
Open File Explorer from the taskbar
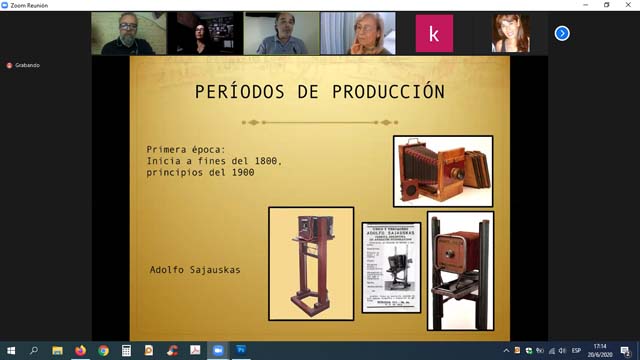57,350
